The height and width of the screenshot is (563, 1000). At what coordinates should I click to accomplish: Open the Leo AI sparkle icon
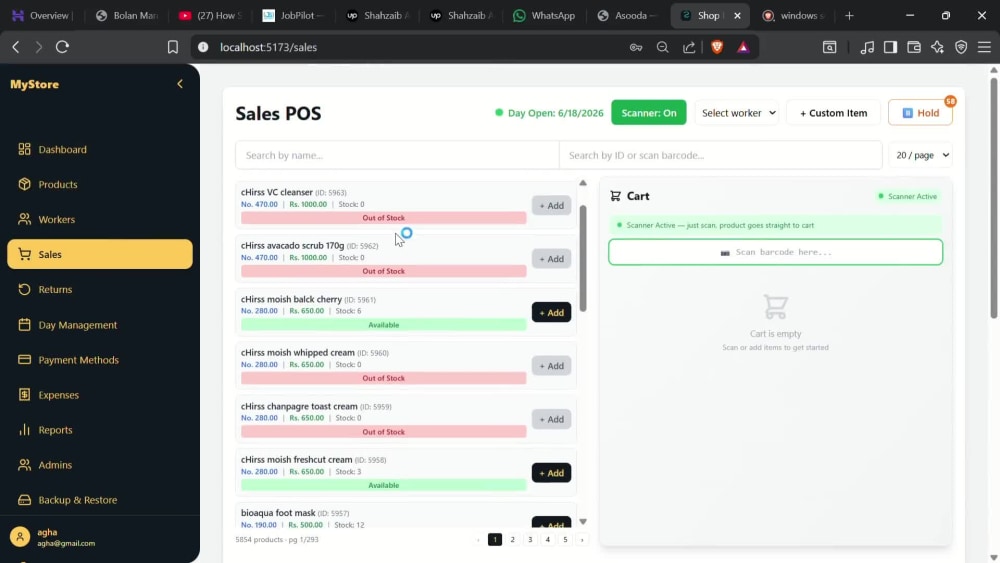coord(938,47)
